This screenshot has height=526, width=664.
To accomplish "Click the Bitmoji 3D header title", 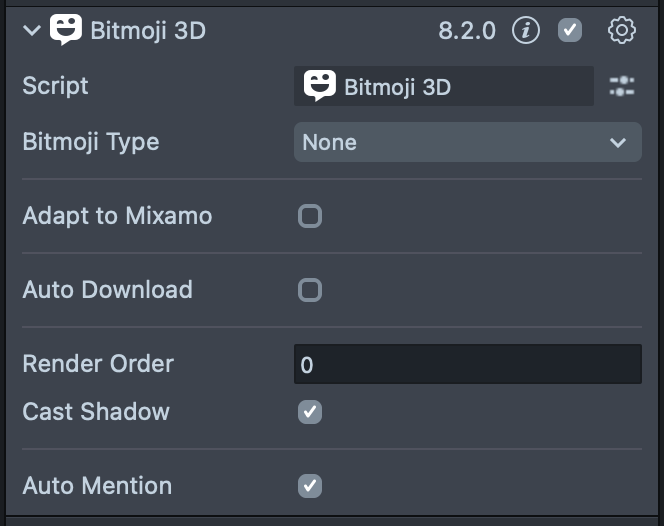I will pyautogui.click(x=148, y=30).
